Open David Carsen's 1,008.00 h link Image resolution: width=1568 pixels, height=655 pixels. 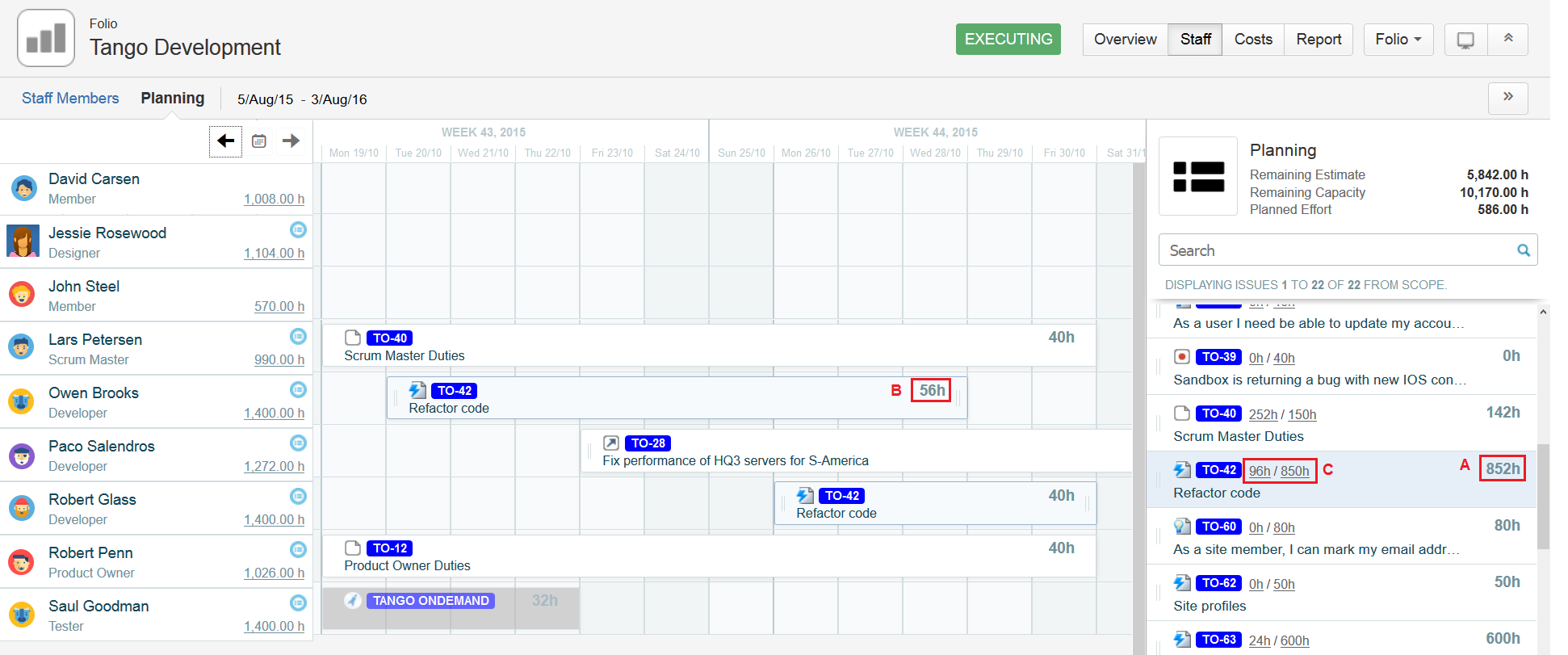(x=274, y=199)
